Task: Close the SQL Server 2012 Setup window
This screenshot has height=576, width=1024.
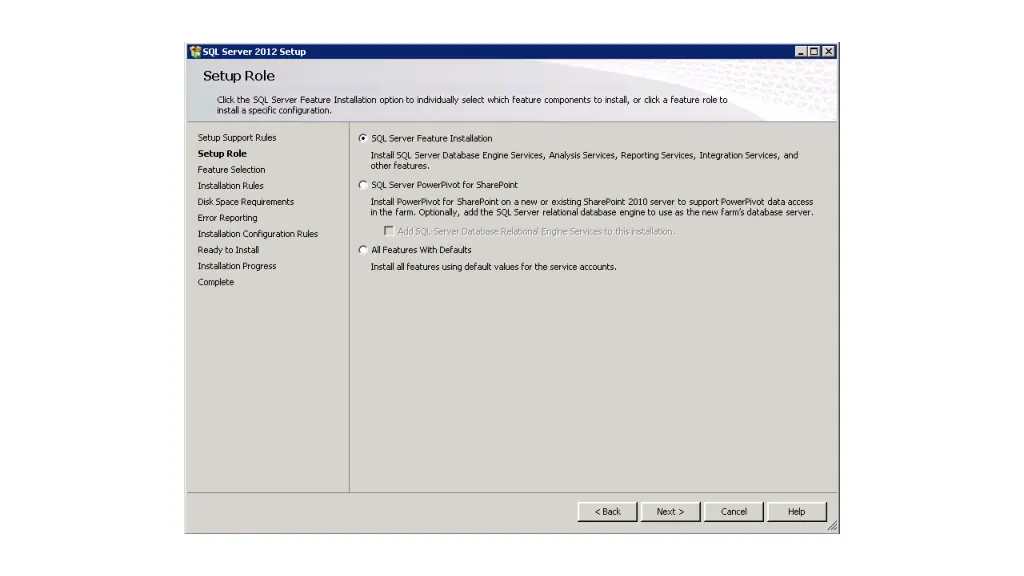Action: (x=828, y=52)
